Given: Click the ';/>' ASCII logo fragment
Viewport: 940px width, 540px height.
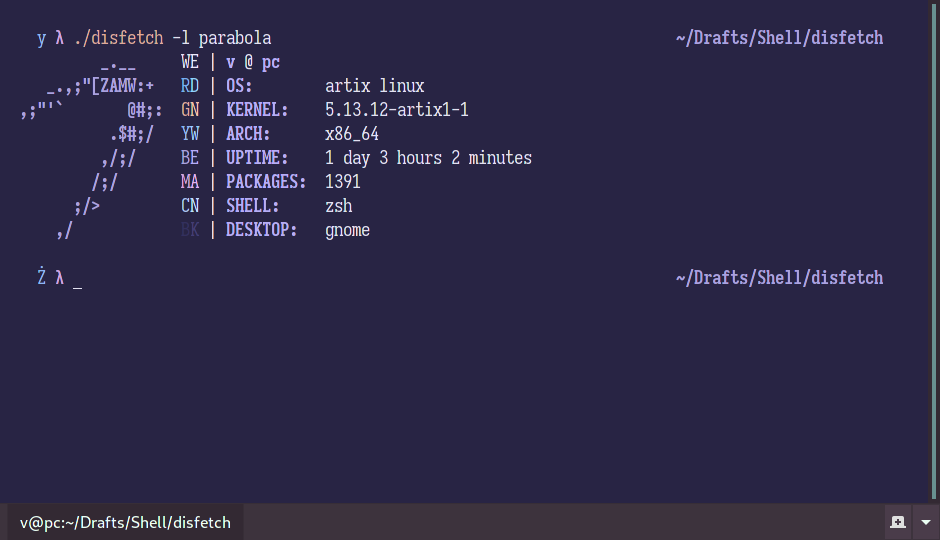Looking at the screenshot, I should point(87,206).
